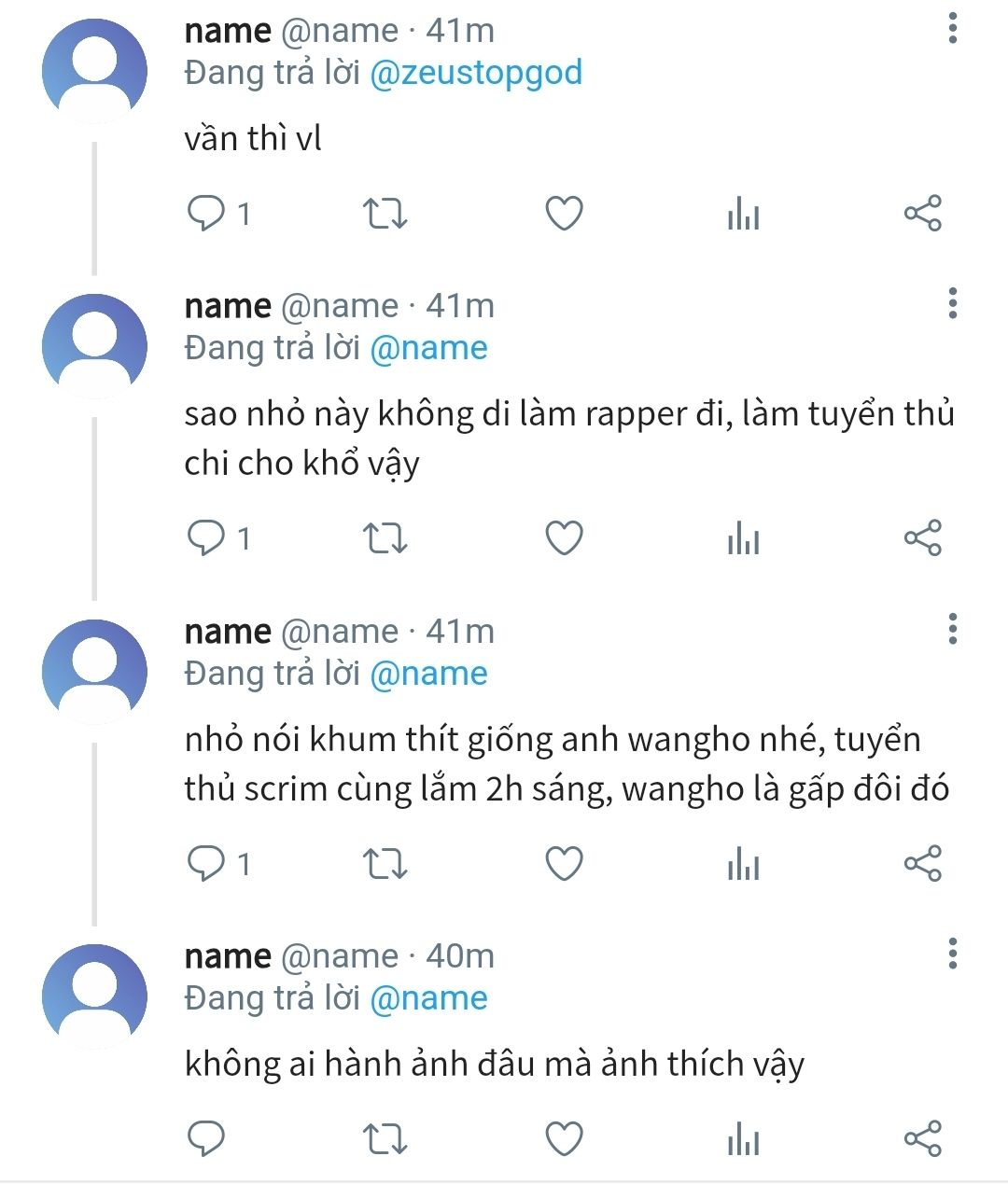View analytics for the wangho scrim tweet
1008x1184 pixels.
point(743,864)
